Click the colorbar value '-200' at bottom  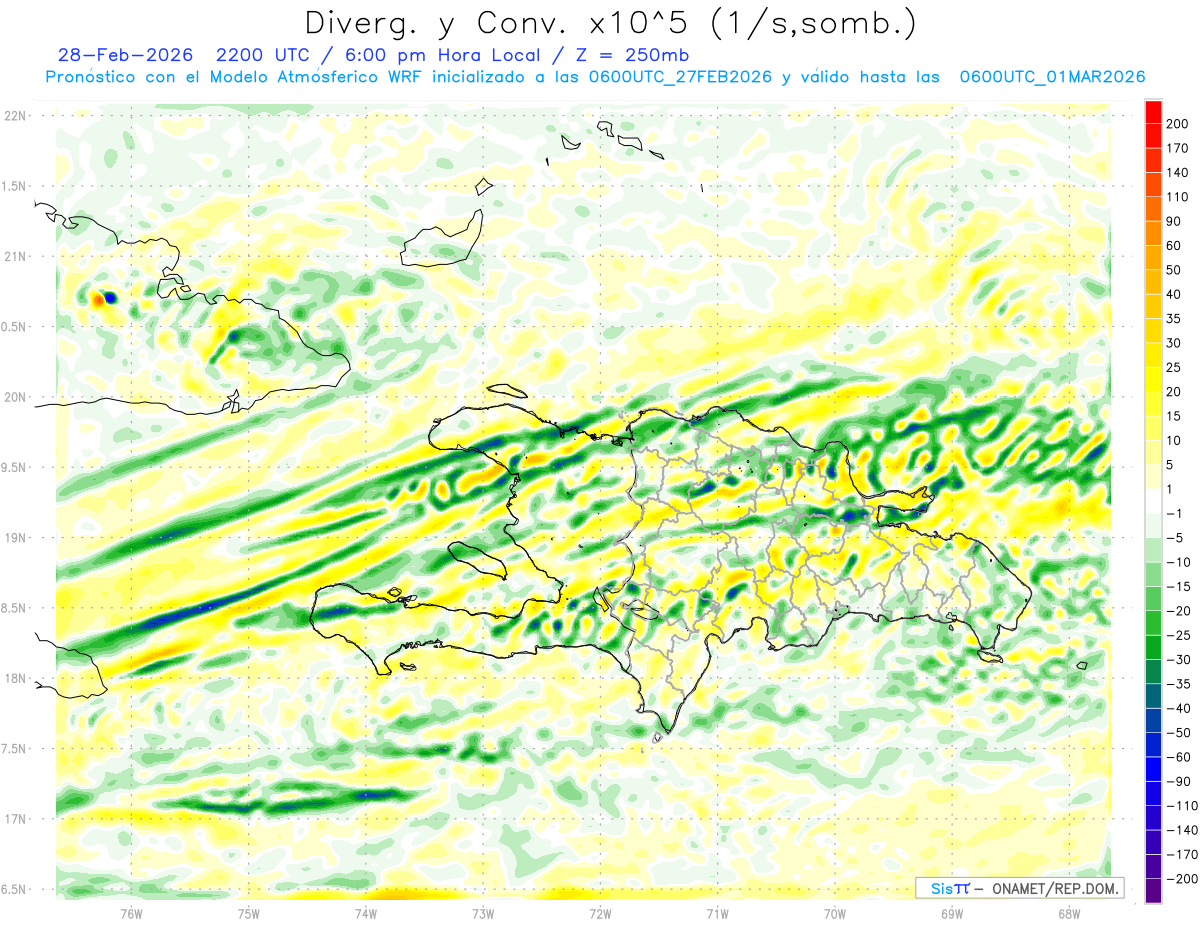tap(1183, 878)
